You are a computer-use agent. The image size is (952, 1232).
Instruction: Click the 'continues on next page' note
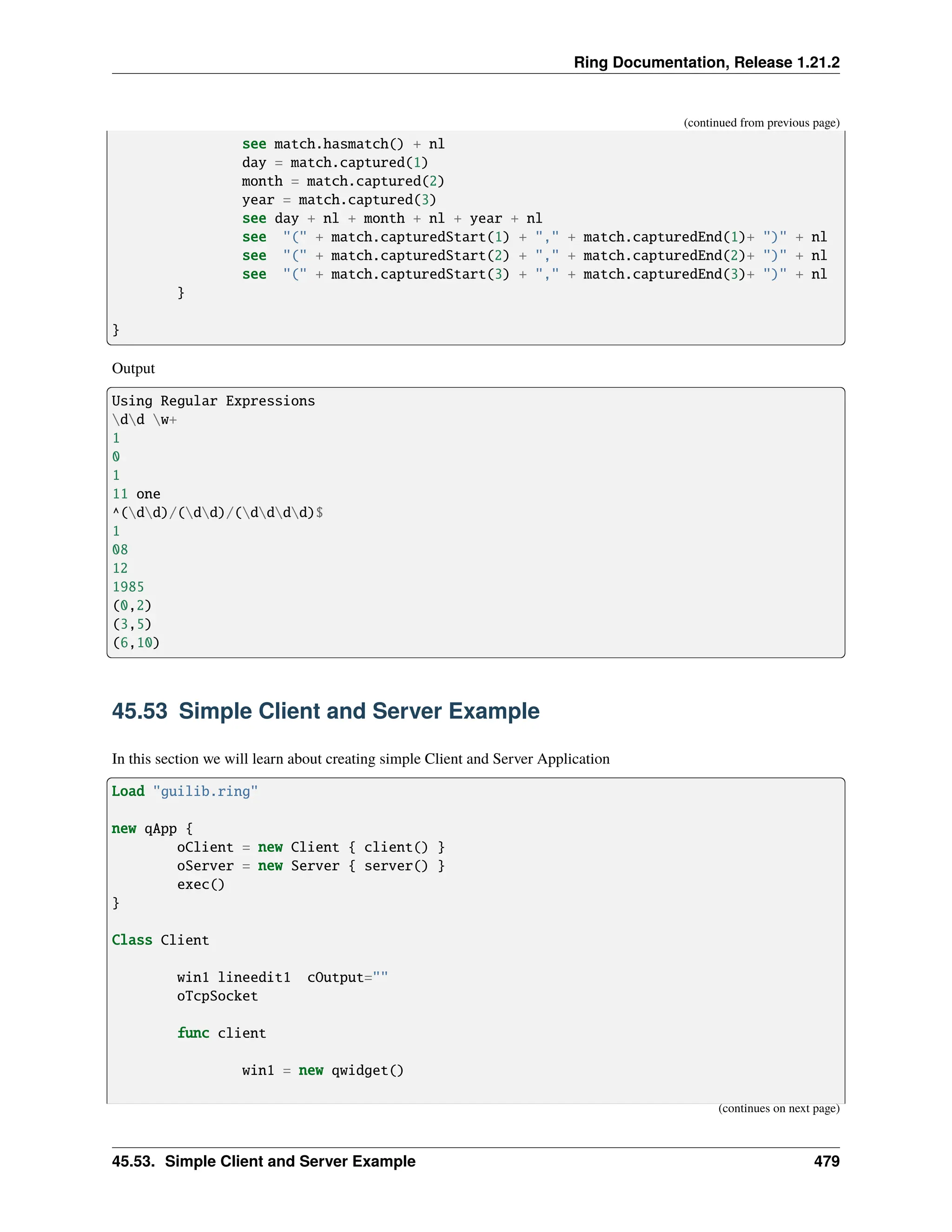778,1108
